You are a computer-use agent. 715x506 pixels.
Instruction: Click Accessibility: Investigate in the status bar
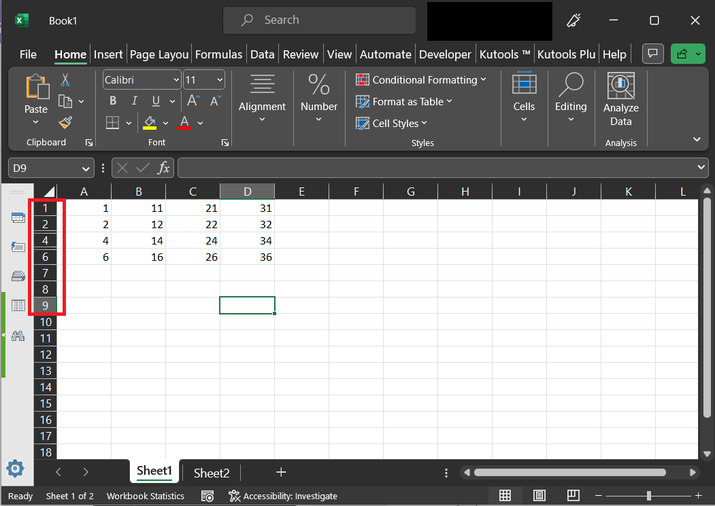[282, 496]
